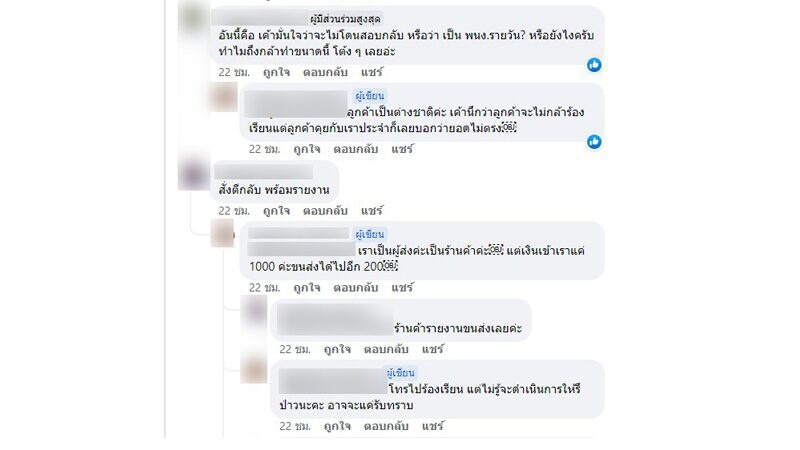Screen dimensions: 800x450
Task: Open like reaction on ลูกค้าเป็นต่างชาติ reply
Action: [593, 142]
